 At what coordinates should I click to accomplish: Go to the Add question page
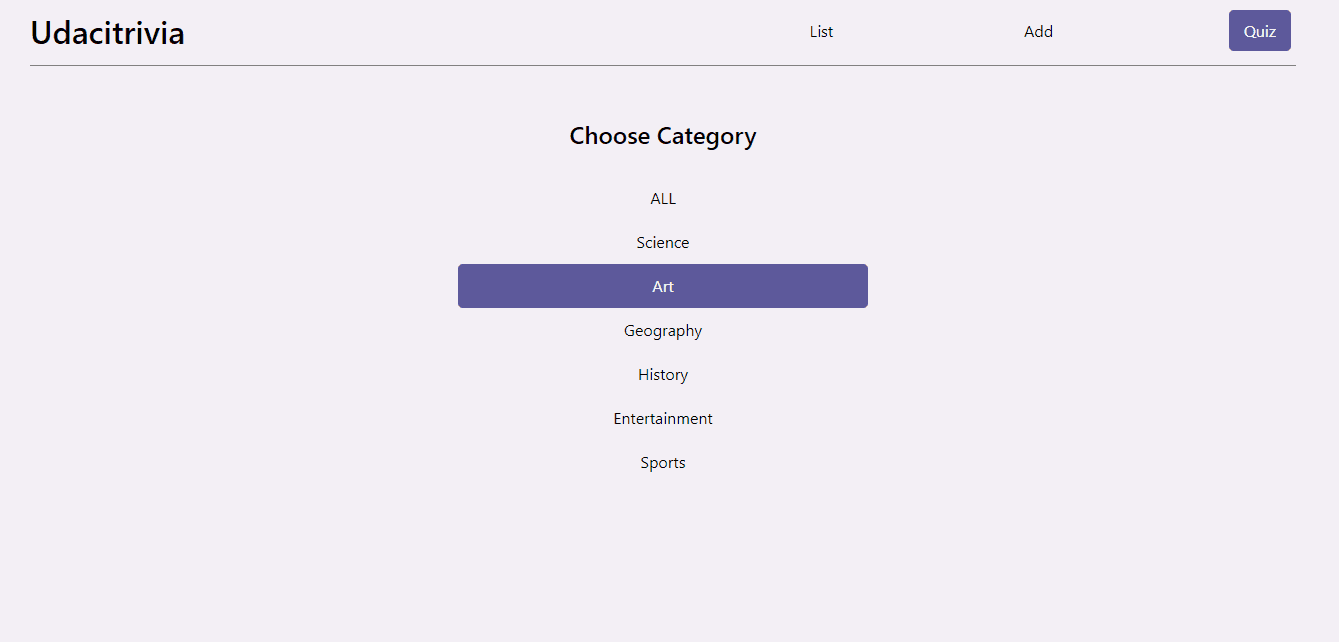(x=1038, y=32)
